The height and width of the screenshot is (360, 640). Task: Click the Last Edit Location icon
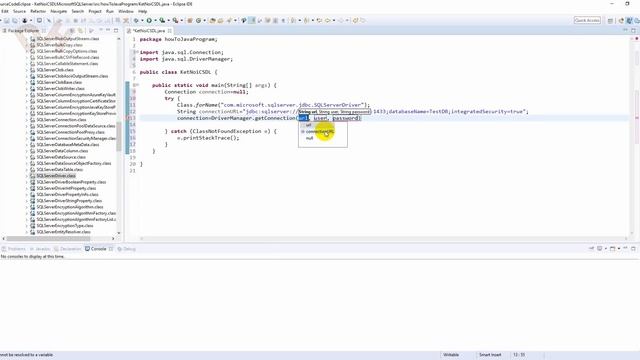(x=320, y=20)
